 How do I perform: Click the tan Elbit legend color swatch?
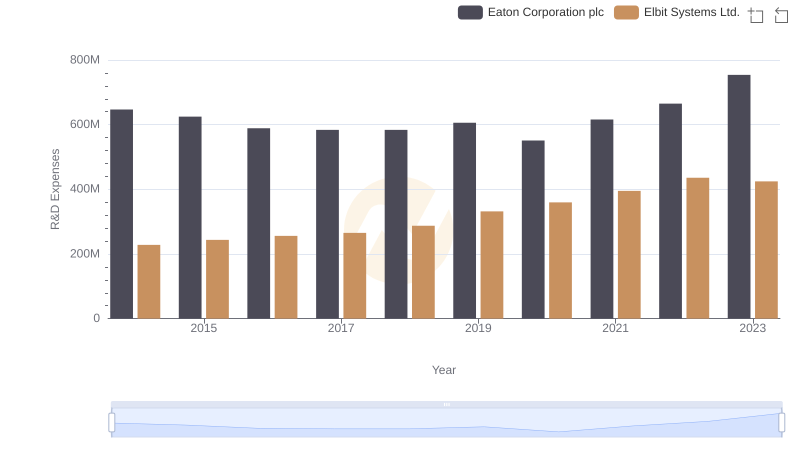[627, 12]
